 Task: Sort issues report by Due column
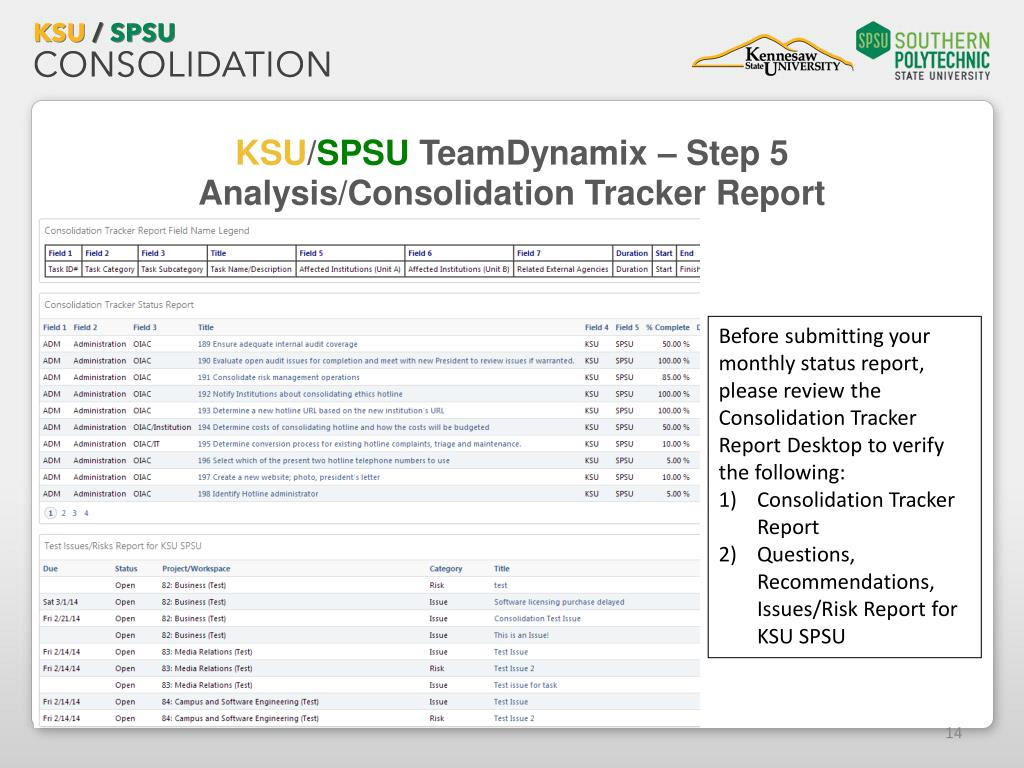pos(50,569)
